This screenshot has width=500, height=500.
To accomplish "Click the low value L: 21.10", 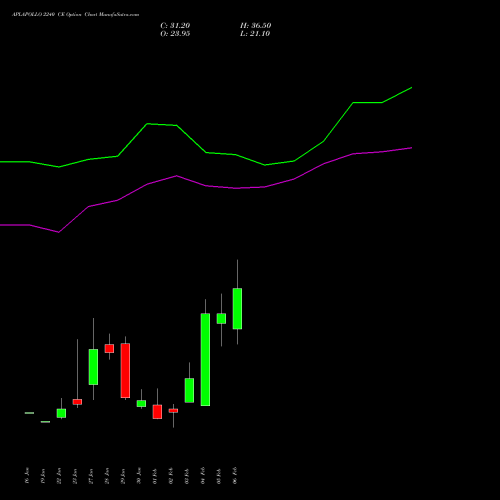I will click(255, 34).
